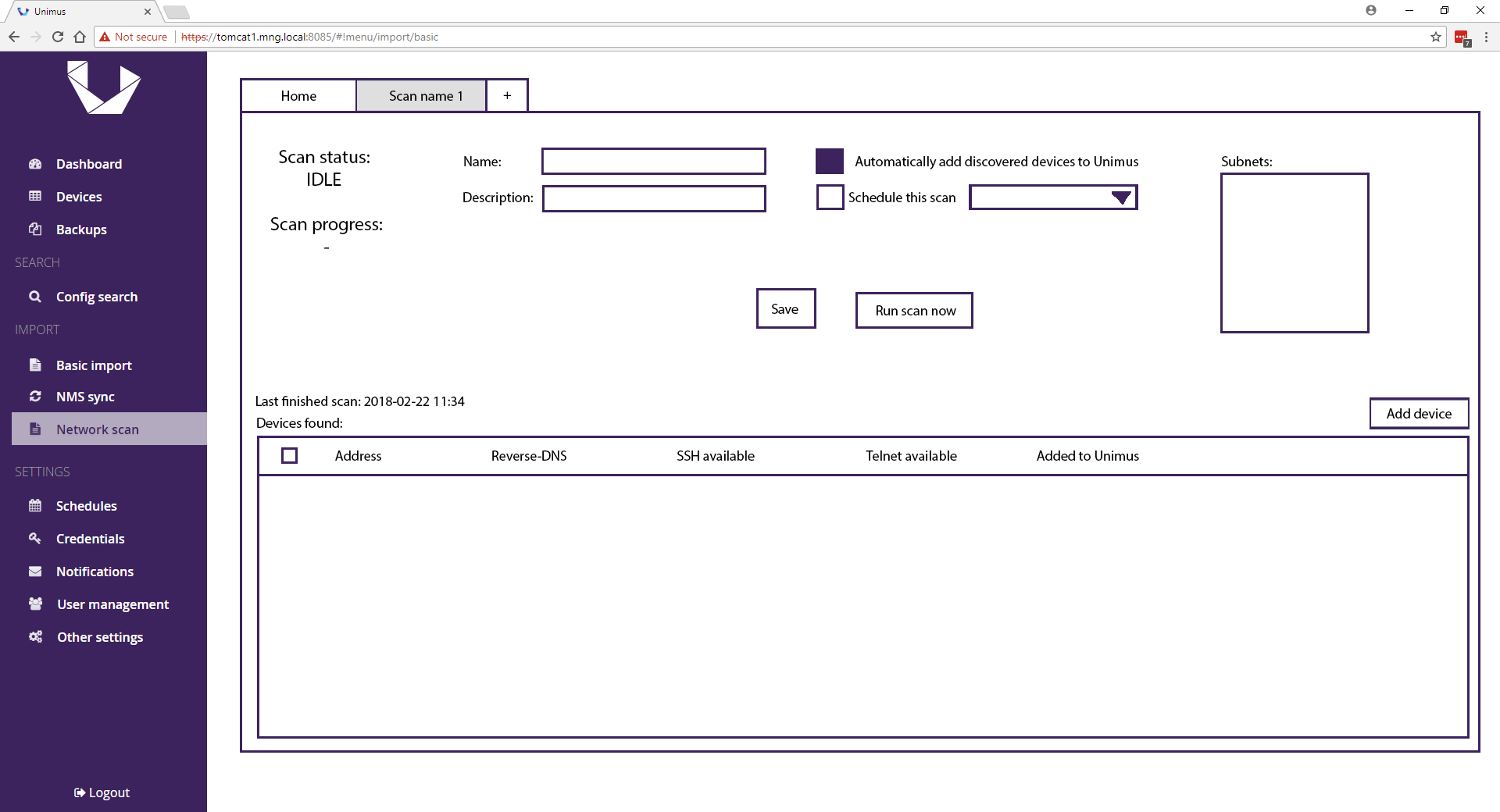
Task: Open the schedule selection dropdown
Action: pyautogui.click(x=1053, y=197)
